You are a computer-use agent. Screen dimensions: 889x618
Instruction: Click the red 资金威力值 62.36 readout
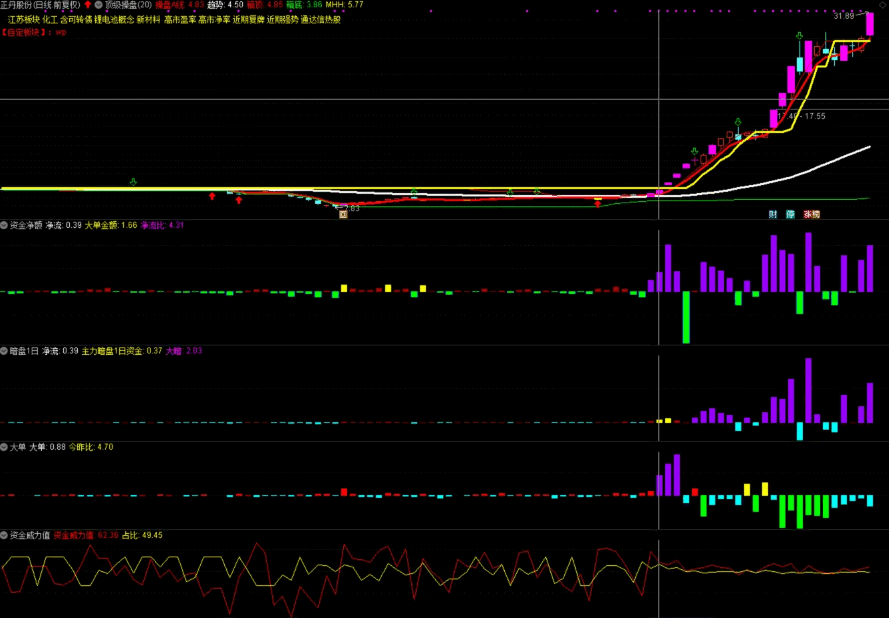86,535
